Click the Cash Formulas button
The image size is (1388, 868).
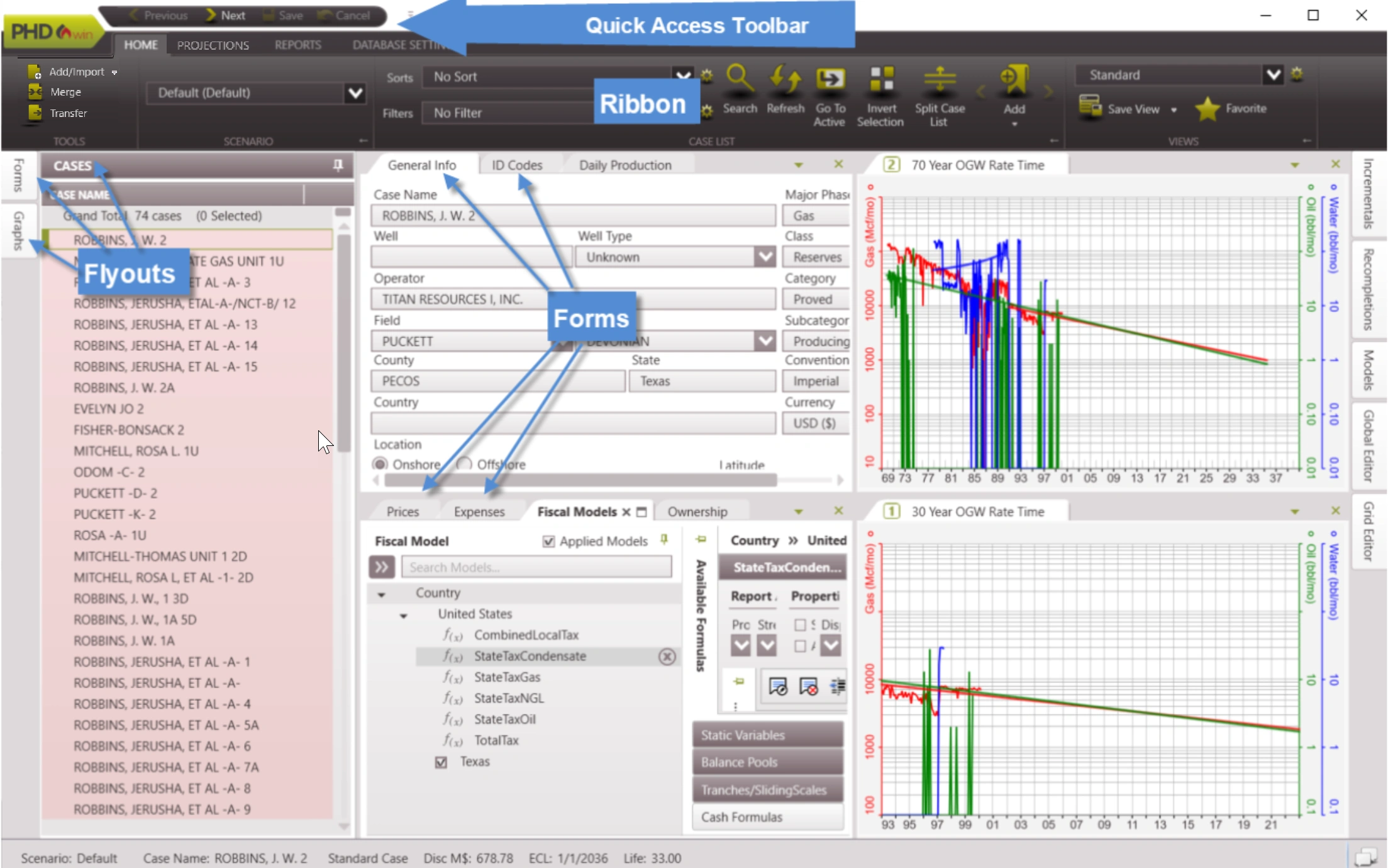point(767,817)
